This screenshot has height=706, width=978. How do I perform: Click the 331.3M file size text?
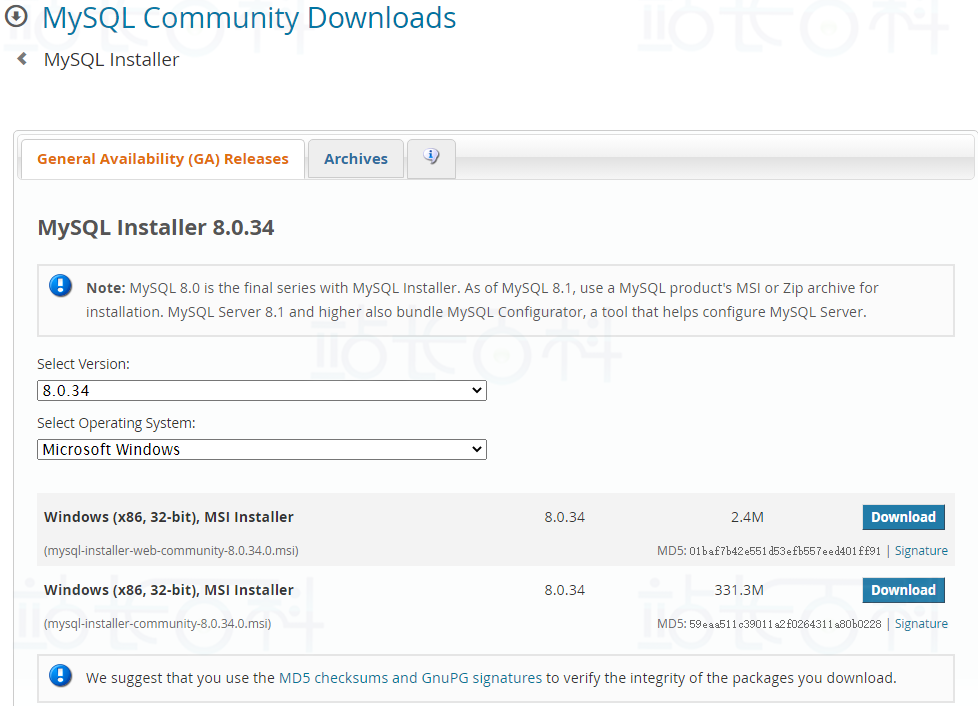[x=739, y=590]
